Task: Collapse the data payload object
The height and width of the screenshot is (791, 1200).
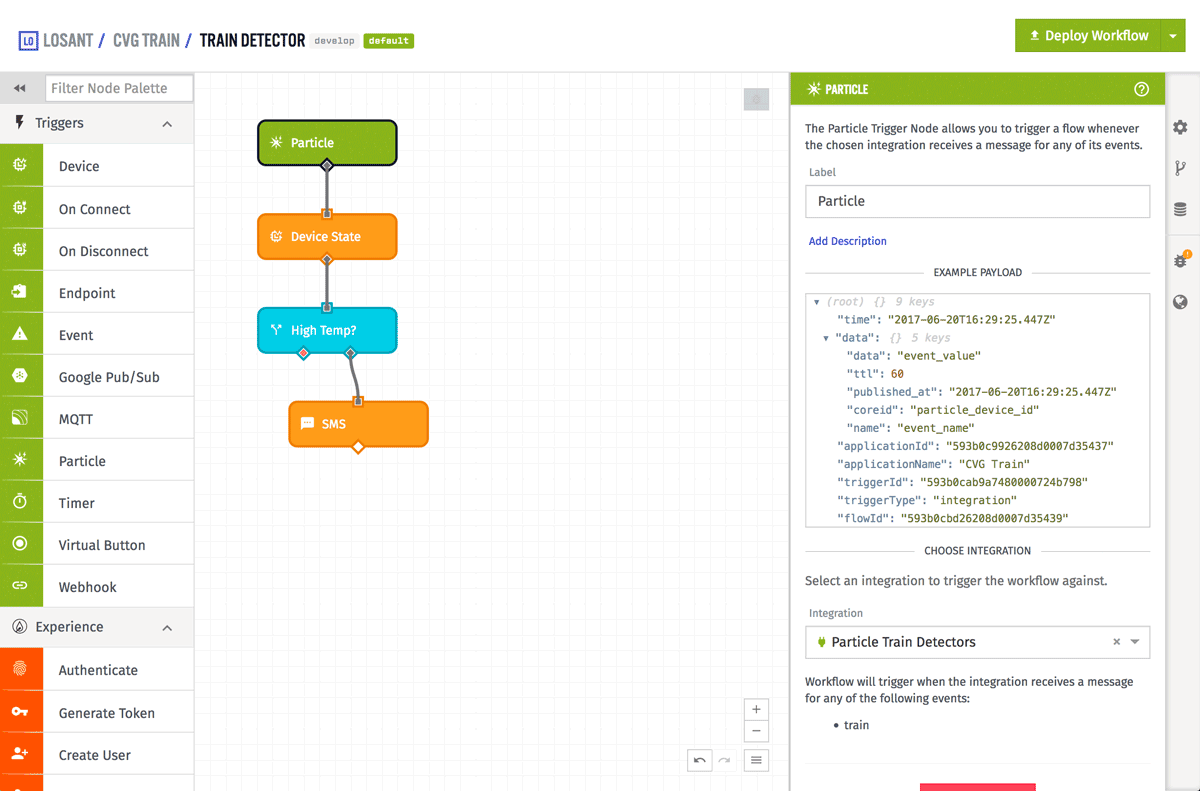Action: coord(826,338)
